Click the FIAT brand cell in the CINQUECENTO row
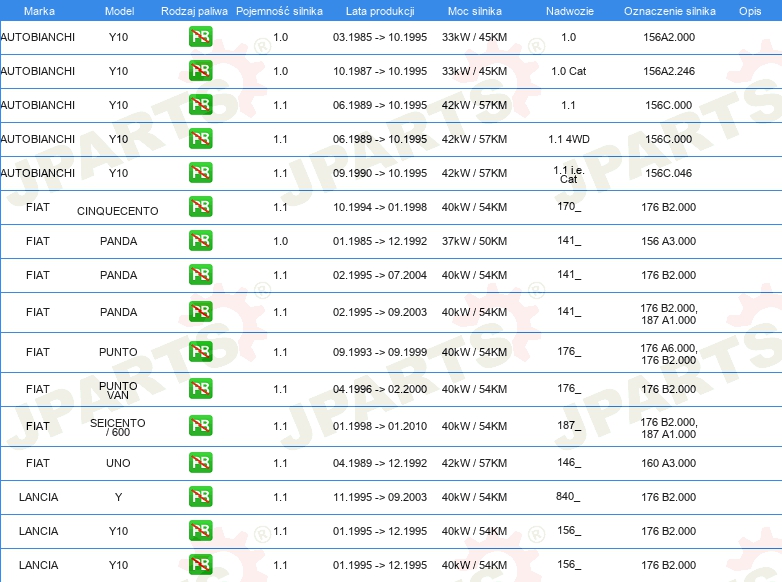 pyautogui.click(x=38, y=207)
